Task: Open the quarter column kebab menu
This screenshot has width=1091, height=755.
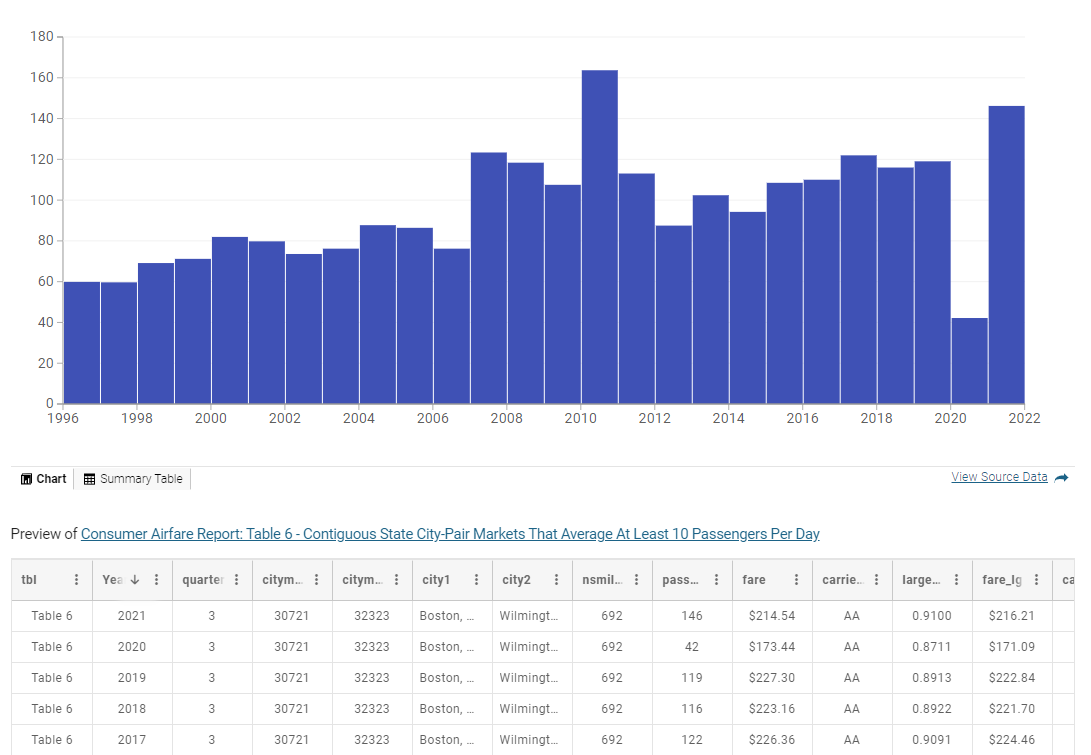Action: pos(237,580)
